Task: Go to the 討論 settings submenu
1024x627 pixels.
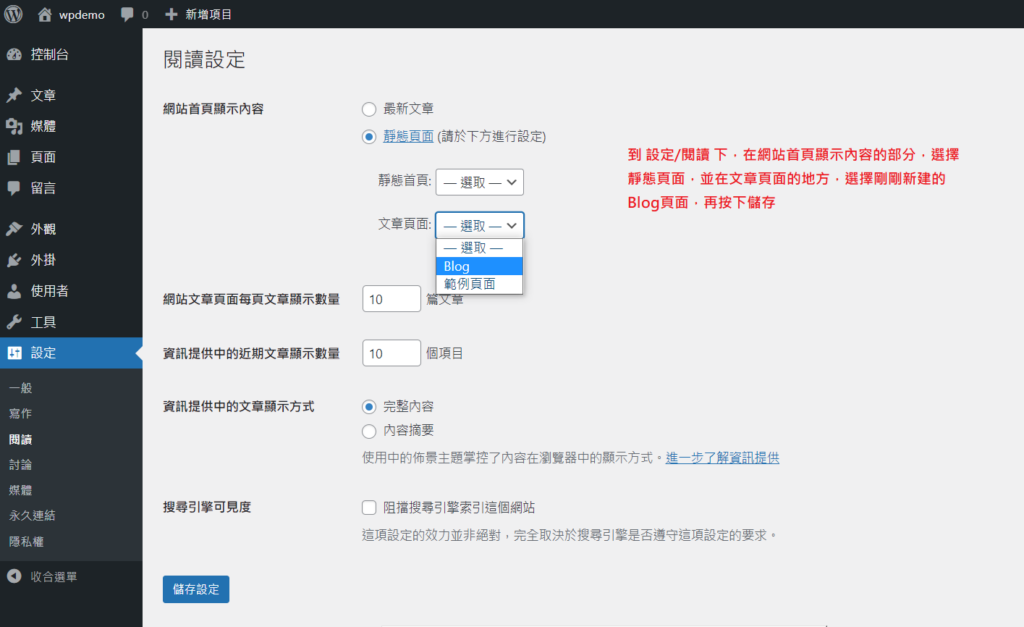Action: pos(20,464)
